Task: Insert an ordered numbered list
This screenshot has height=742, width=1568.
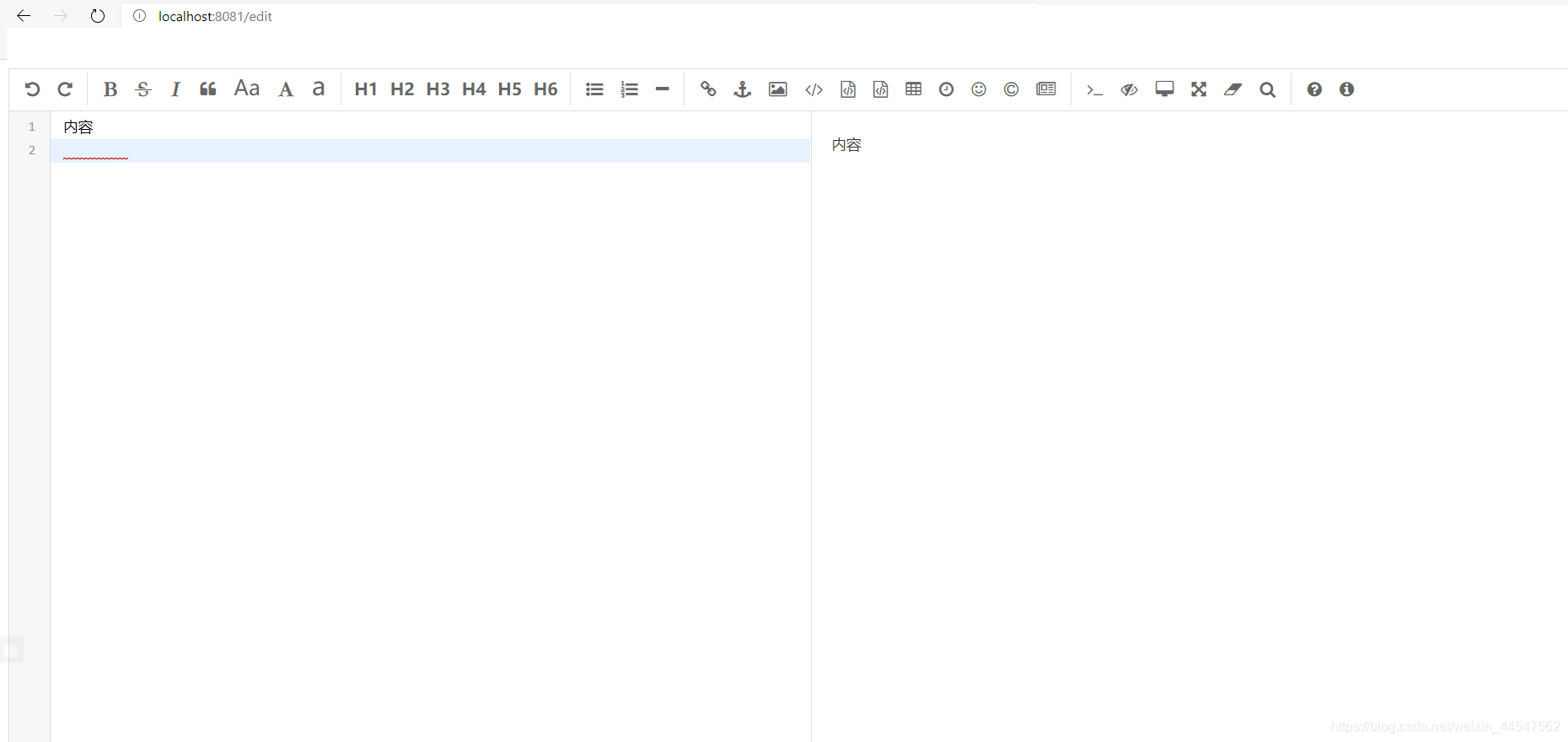Action: point(629,89)
